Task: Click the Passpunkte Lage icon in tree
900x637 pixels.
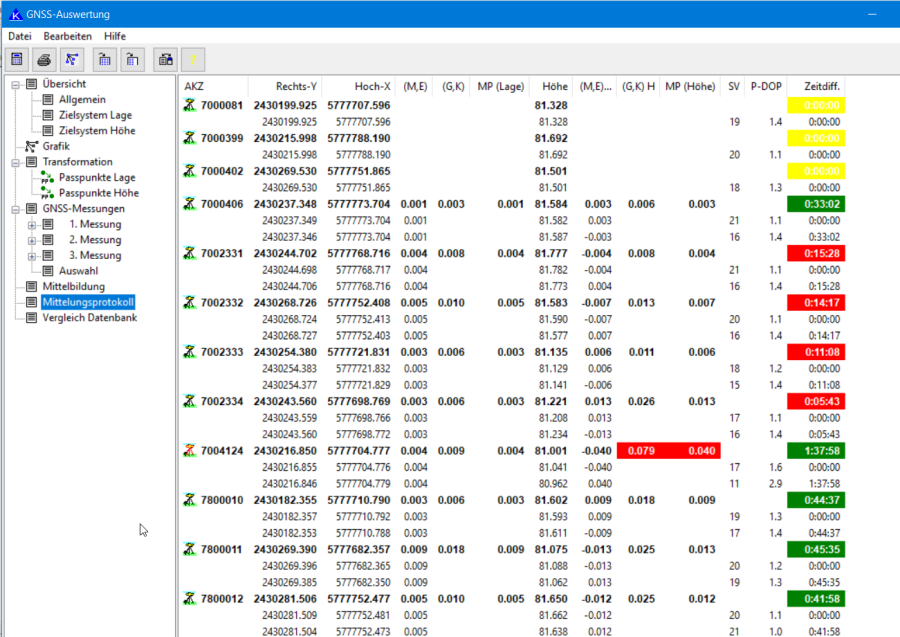Action: (47, 177)
